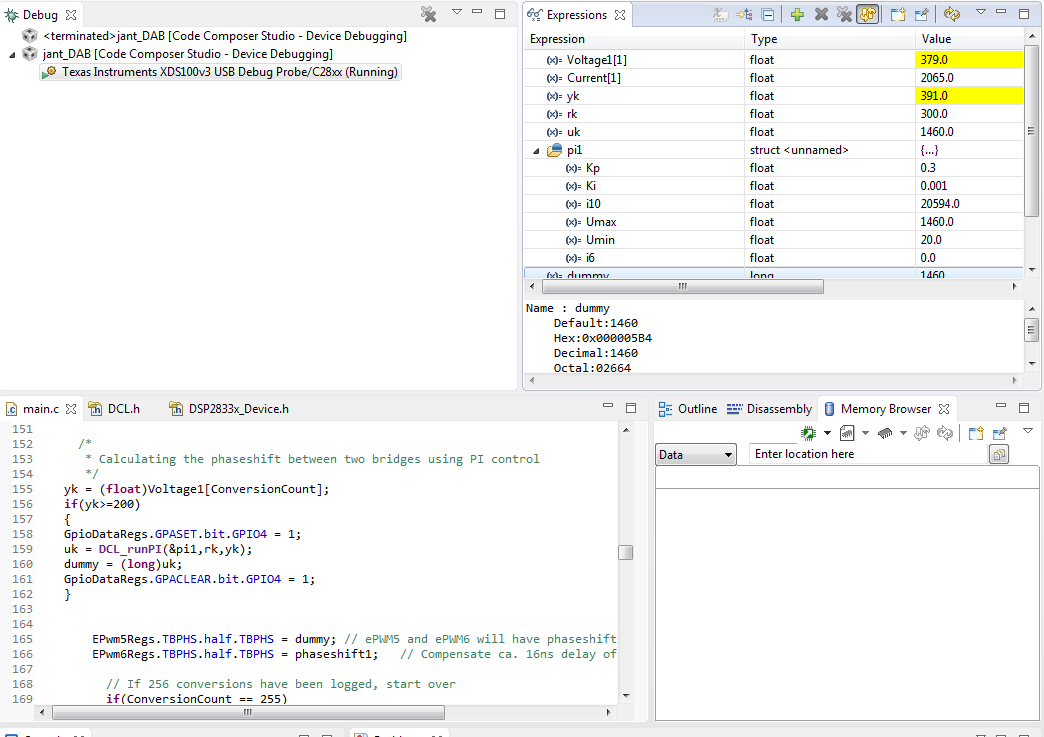Screen dimensions: 1044x737
Task: Click Show Type Names icon in Expressions toolbar
Action: click(x=720, y=15)
